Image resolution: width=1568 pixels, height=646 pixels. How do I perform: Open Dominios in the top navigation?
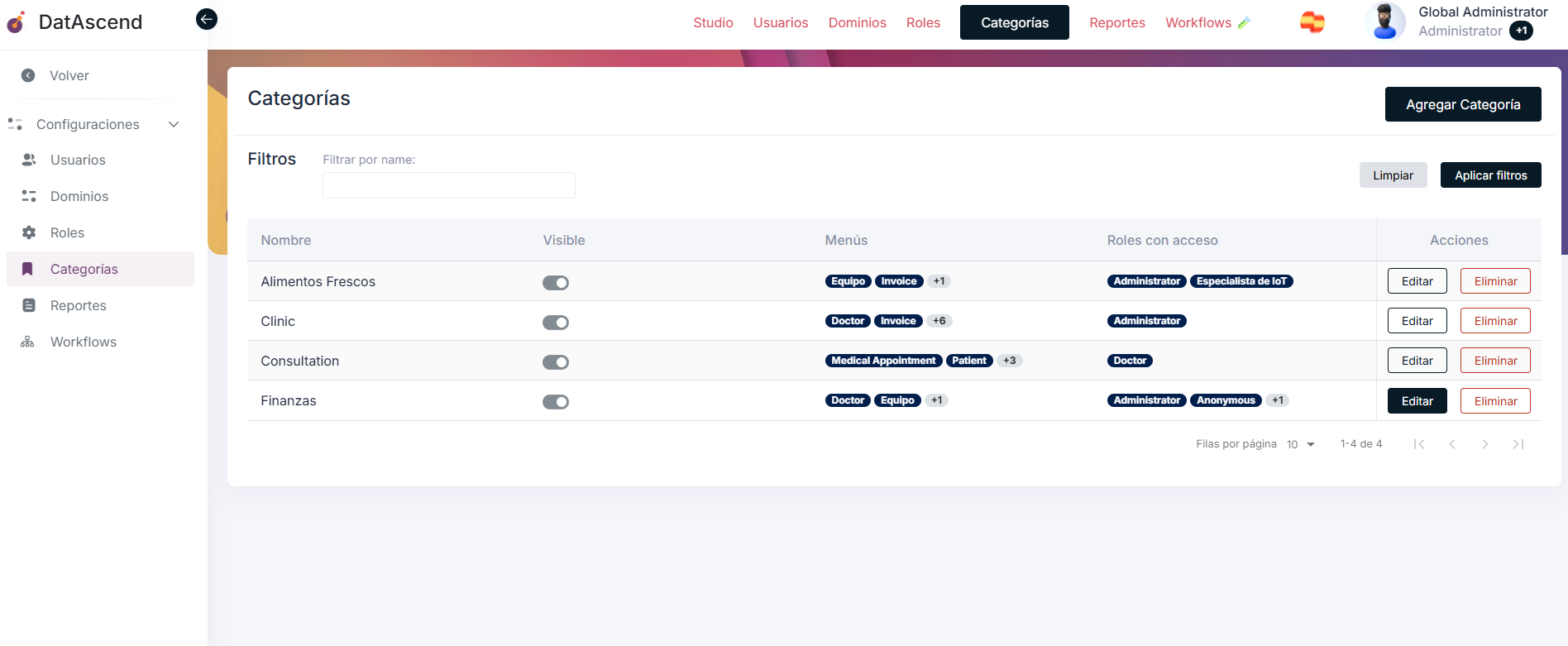pos(857,22)
